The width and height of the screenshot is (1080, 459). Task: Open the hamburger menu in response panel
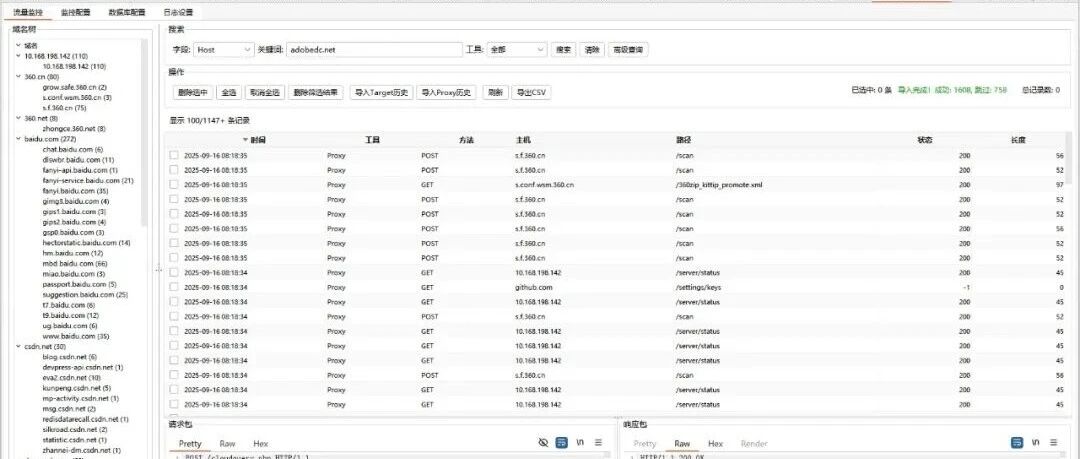(x=1054, y=442)
